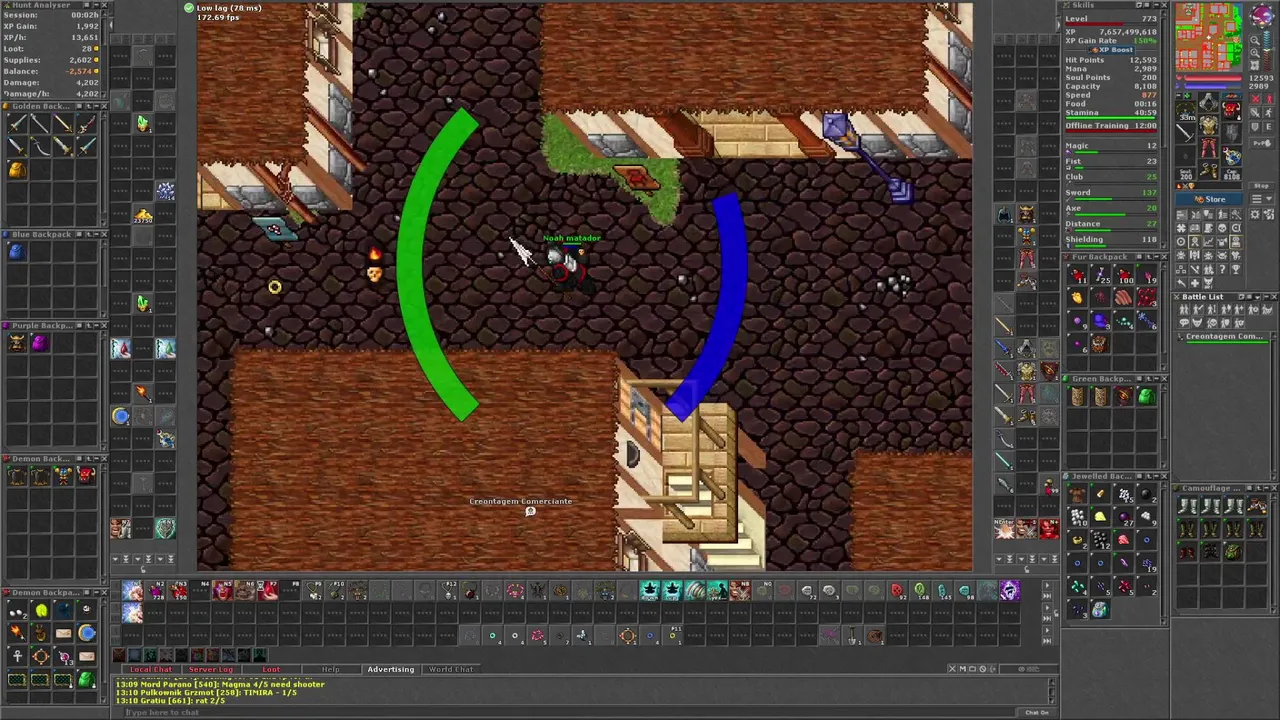Click the trophy control button
Viewport: 1280px width, 720px height.
click(x=1236, y=269)
